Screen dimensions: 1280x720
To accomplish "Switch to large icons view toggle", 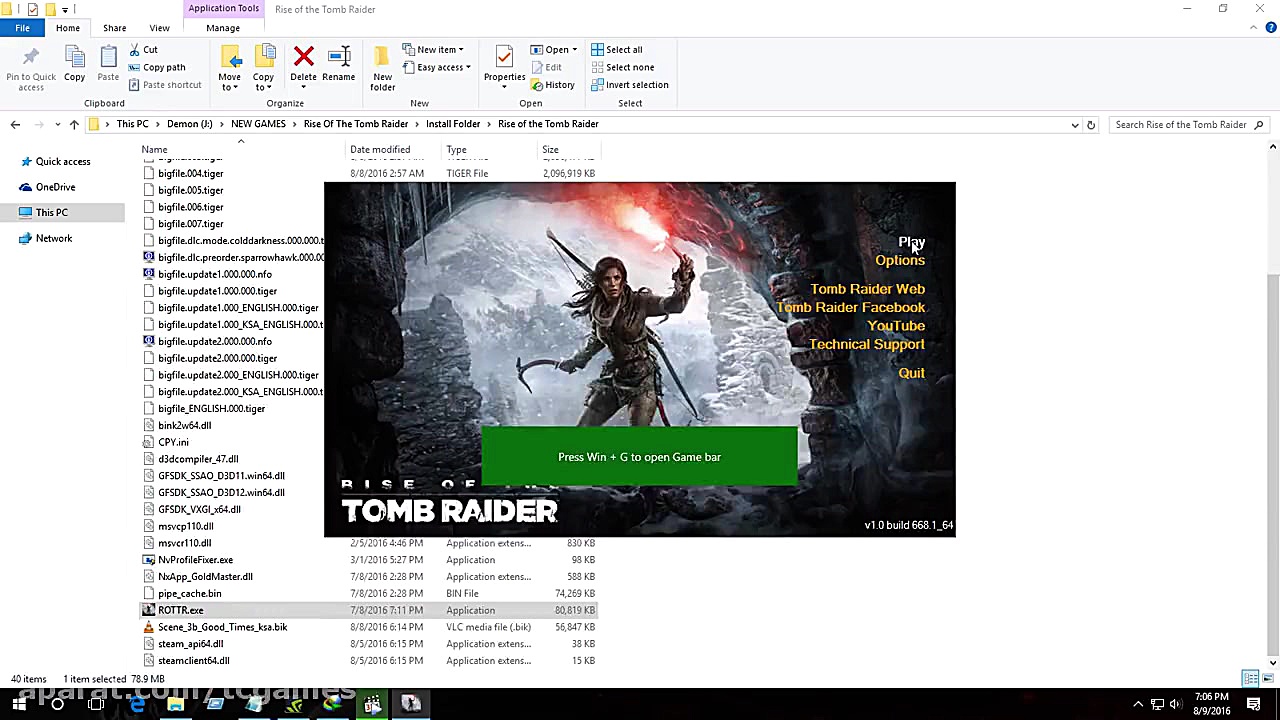I will click(x=1267, y=679).
